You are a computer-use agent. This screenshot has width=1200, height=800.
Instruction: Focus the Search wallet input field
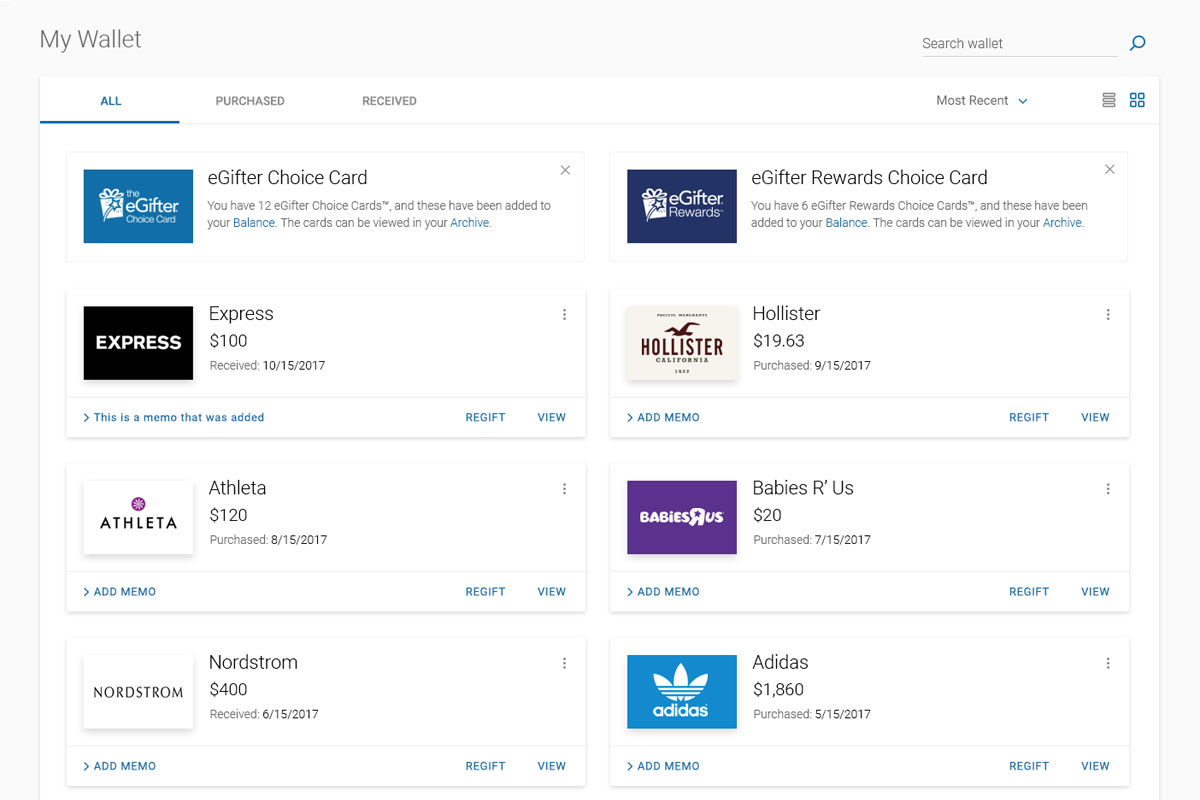(1019, 44)
